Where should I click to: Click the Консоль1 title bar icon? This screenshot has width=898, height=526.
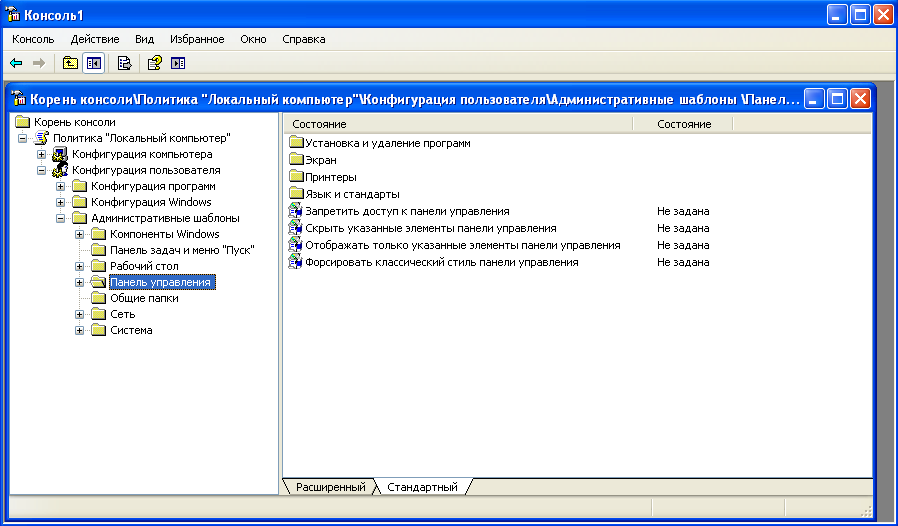[x=13, y=14]
